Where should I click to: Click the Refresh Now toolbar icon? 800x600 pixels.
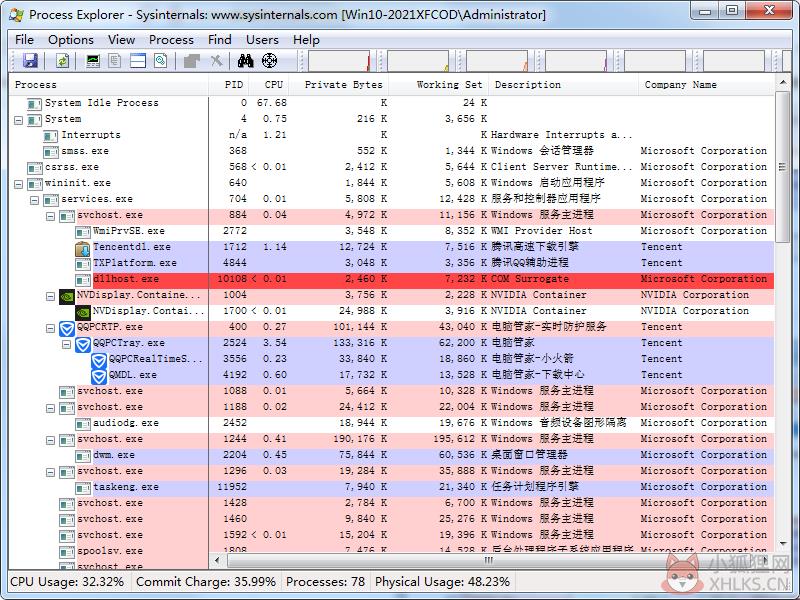pyautogui.click(x=62, y=61)
